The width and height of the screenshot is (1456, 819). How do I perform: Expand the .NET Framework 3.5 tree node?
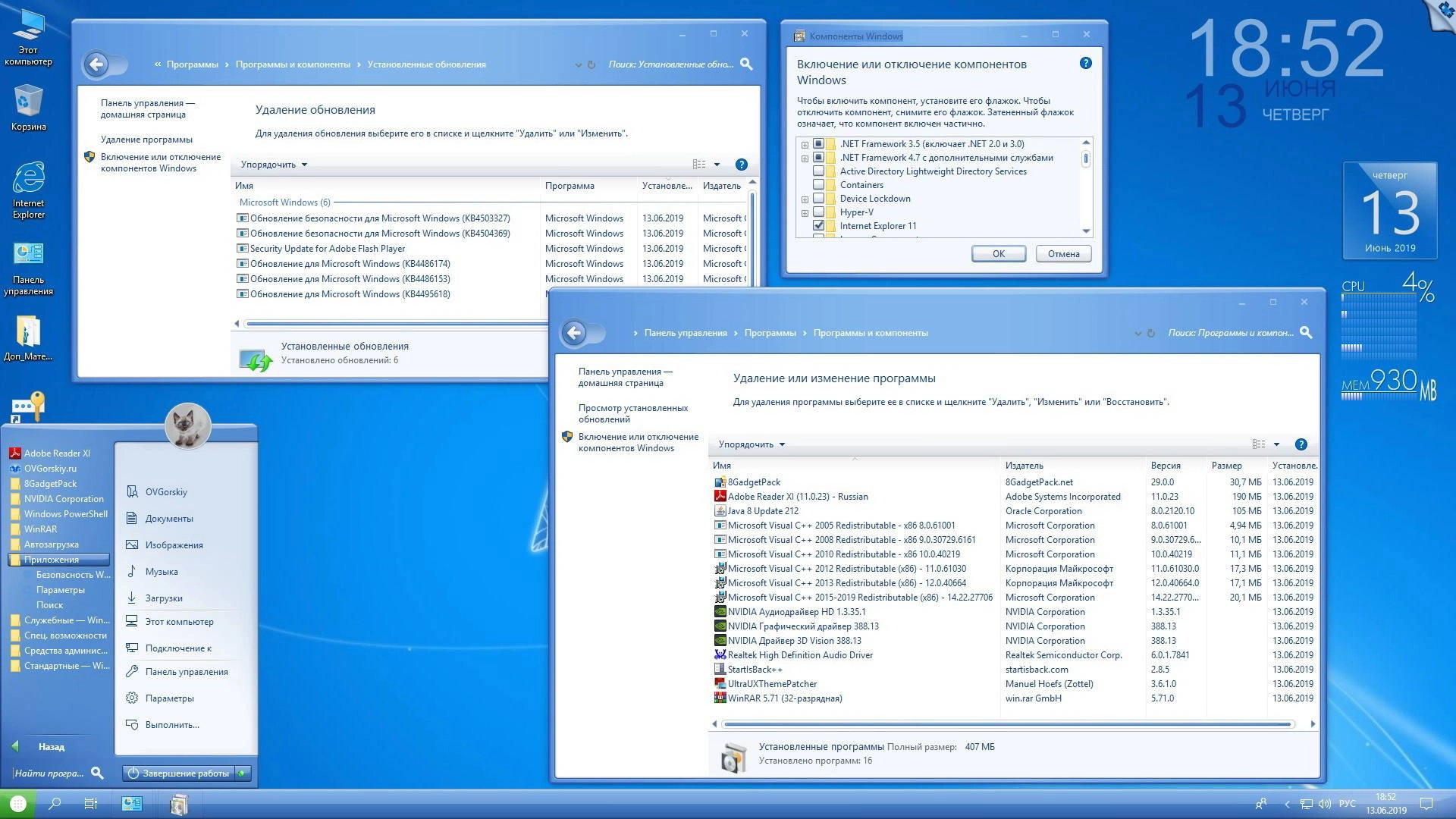pyautogui.click(x=804, y=143)
